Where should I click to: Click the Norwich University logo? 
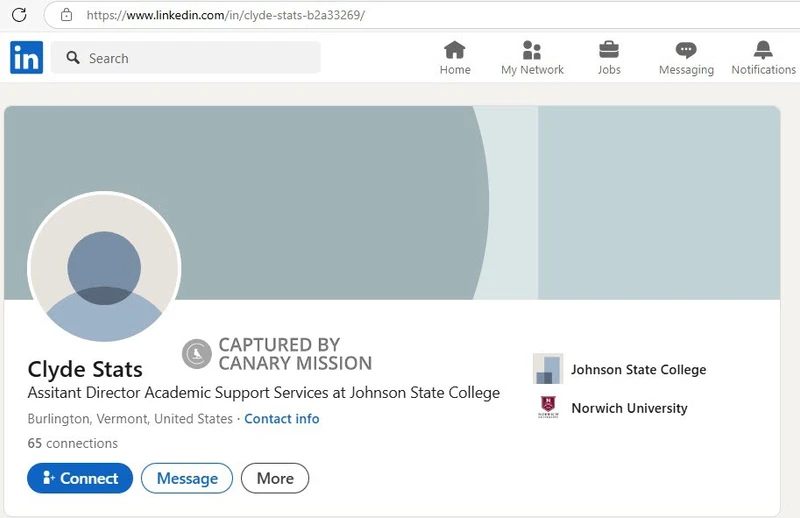point(548,408)
